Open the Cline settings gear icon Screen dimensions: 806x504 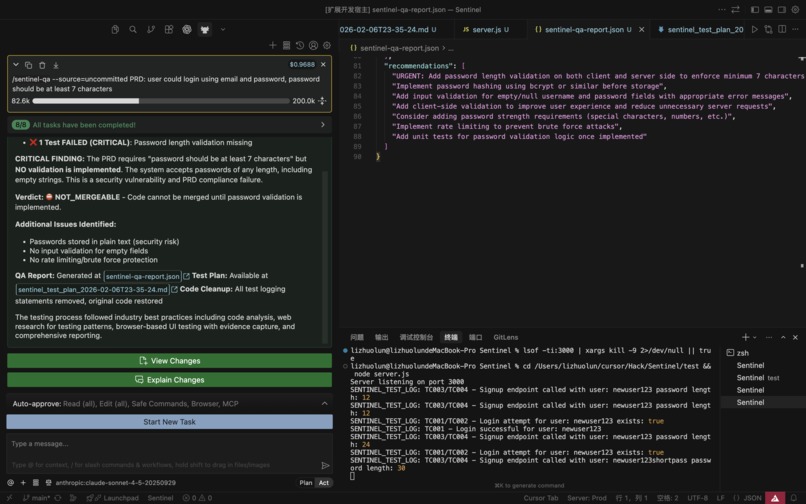326,45
